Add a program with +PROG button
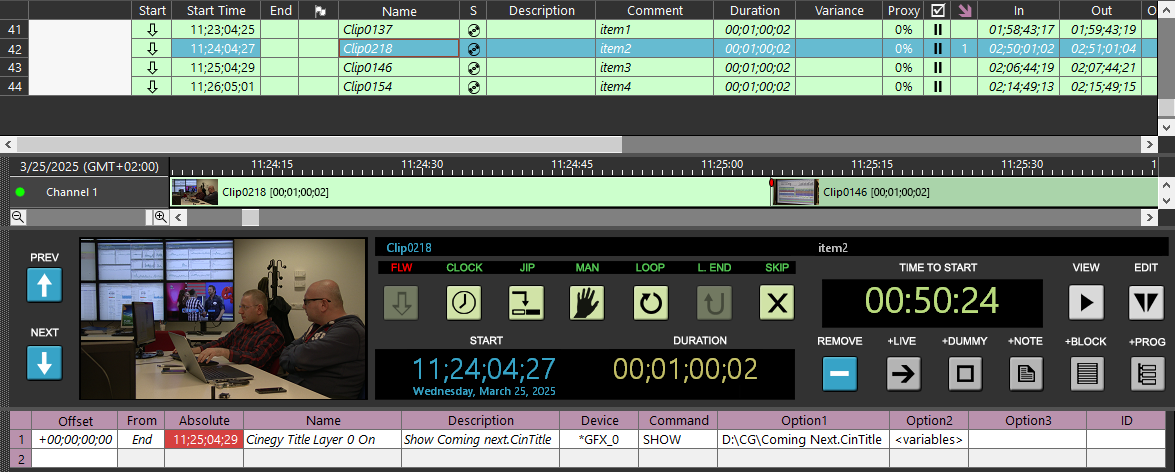This screenshot has height=472, width=1175. coord(1146,373)
